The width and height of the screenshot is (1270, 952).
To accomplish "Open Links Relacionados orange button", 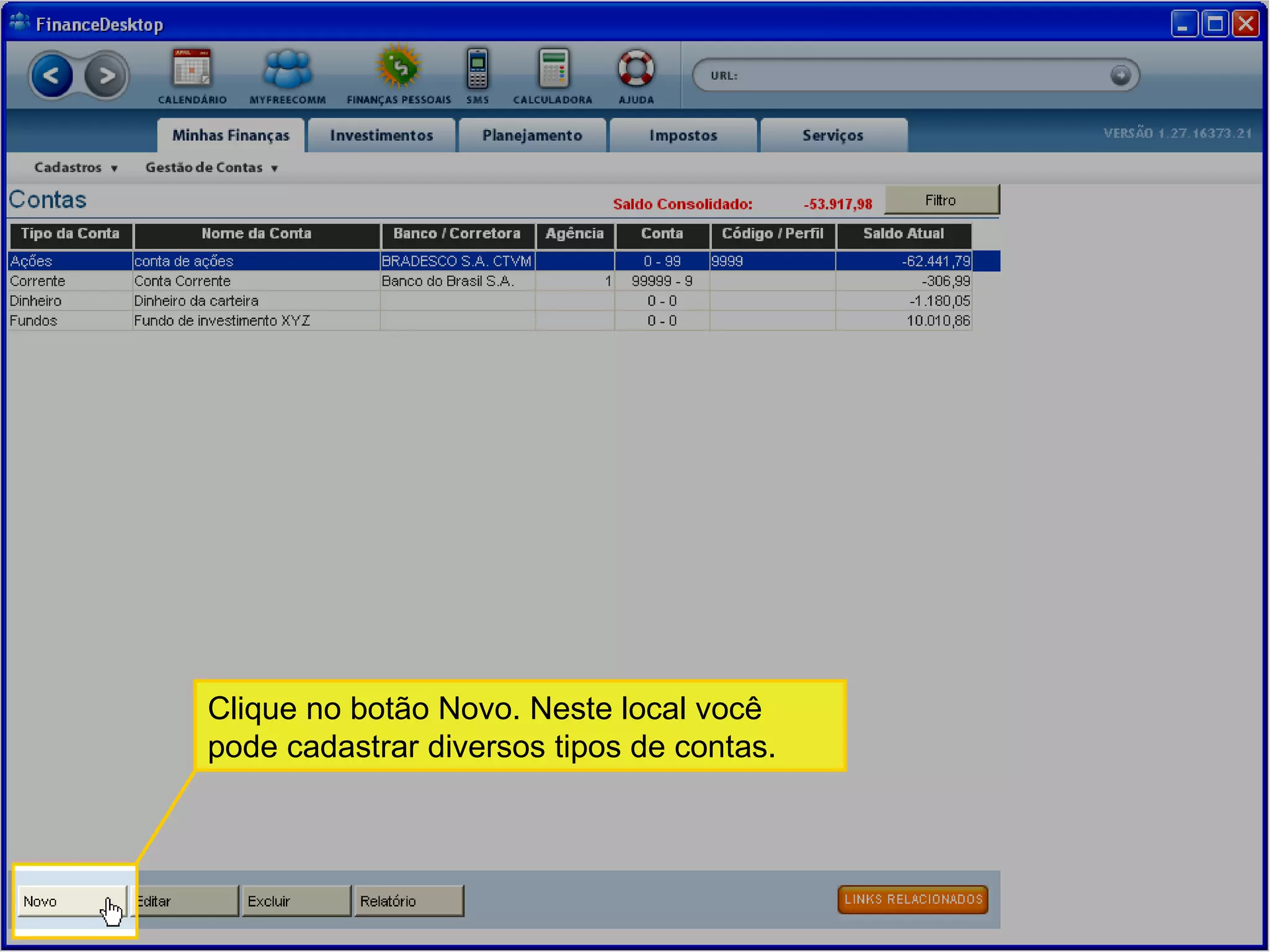I will coord(913,899).
